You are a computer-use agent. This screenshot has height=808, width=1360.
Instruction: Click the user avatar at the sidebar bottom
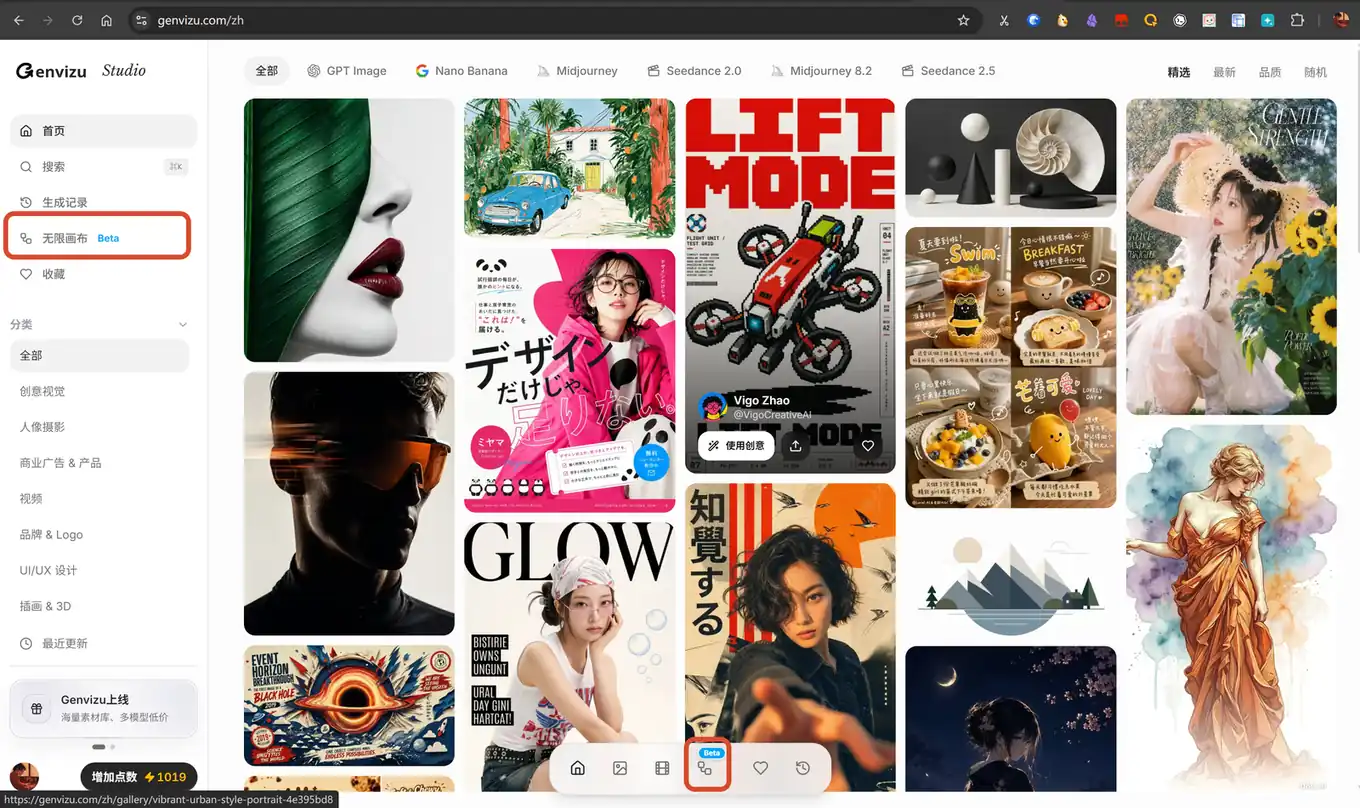pyautogui.click(x=24, y=776)
